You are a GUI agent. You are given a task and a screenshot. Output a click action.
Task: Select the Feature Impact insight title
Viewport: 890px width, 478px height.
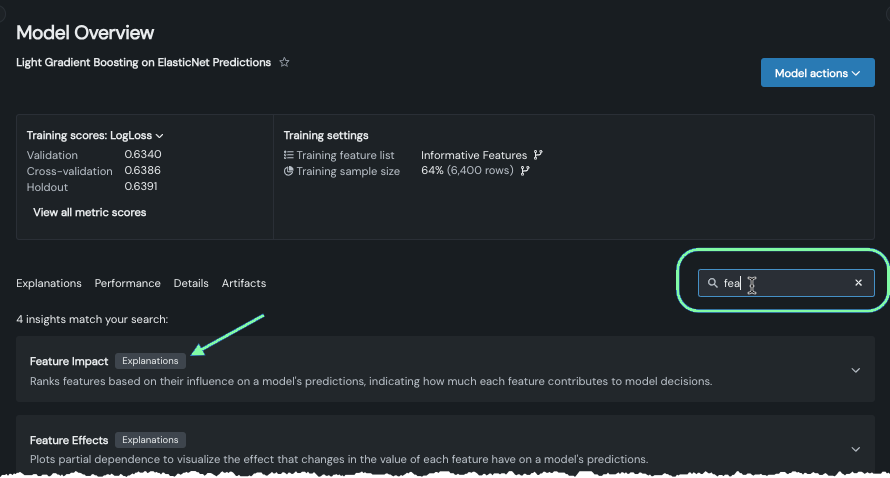click(69, 361)
